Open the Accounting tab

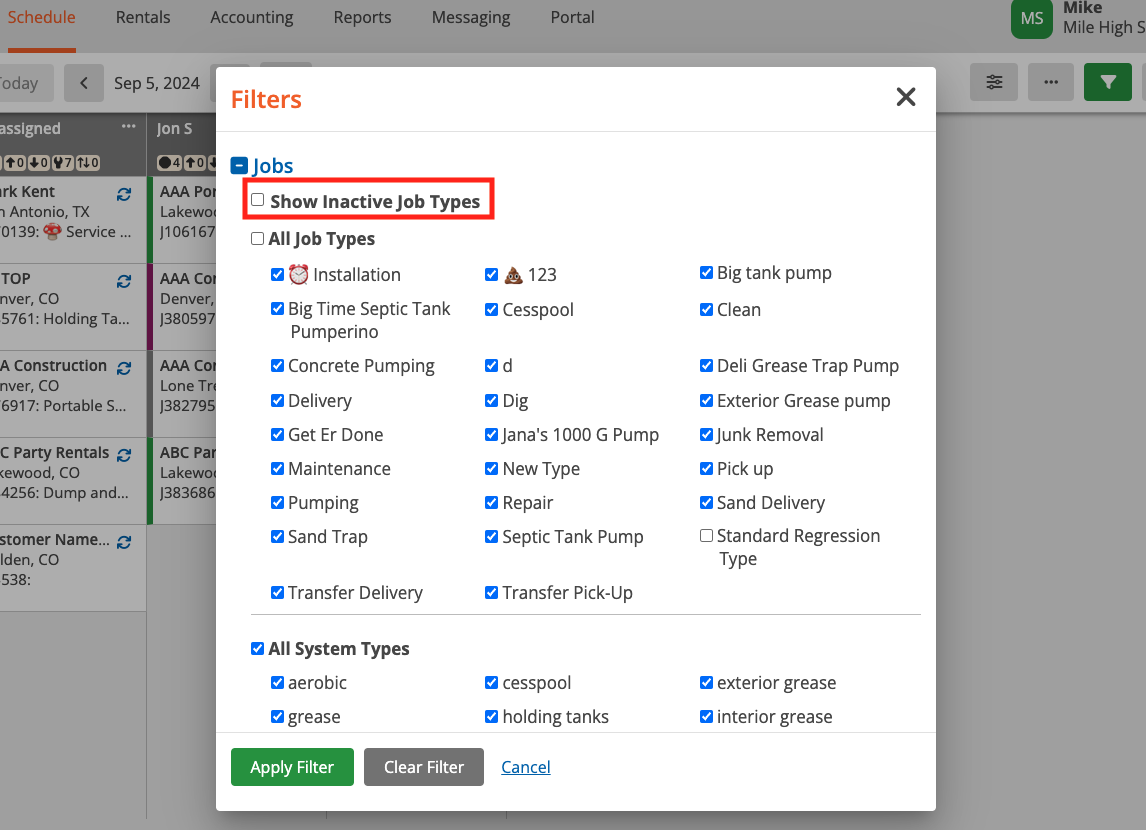(251, 18)
